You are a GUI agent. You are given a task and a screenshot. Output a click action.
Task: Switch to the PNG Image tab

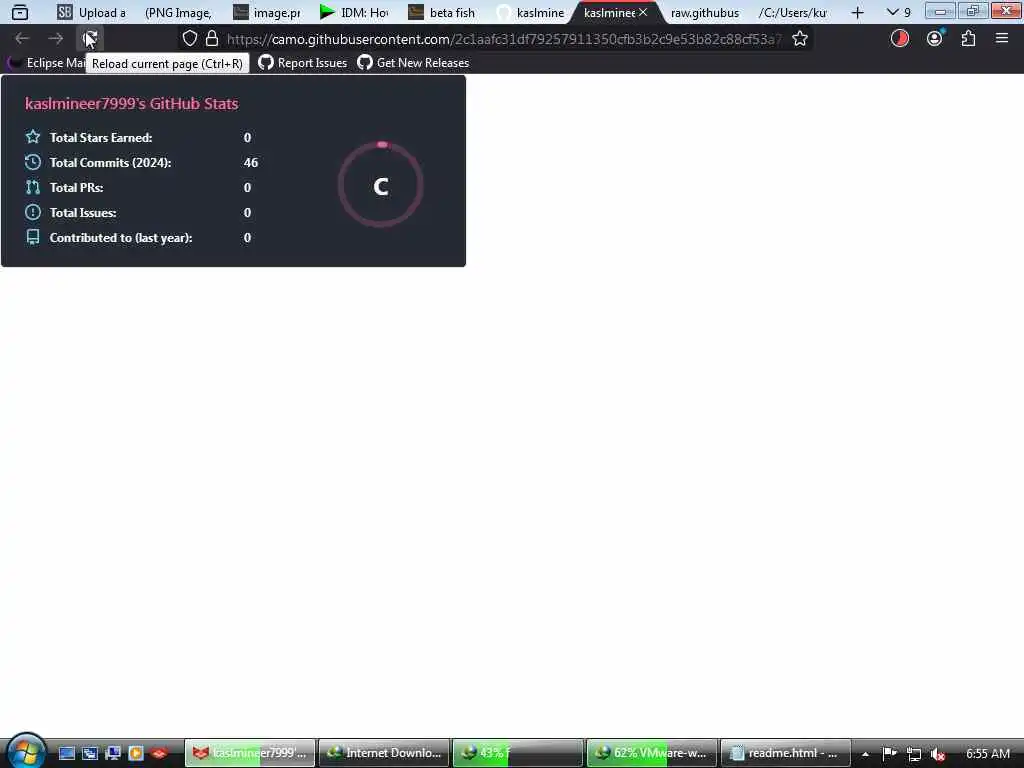click(178, 12)
